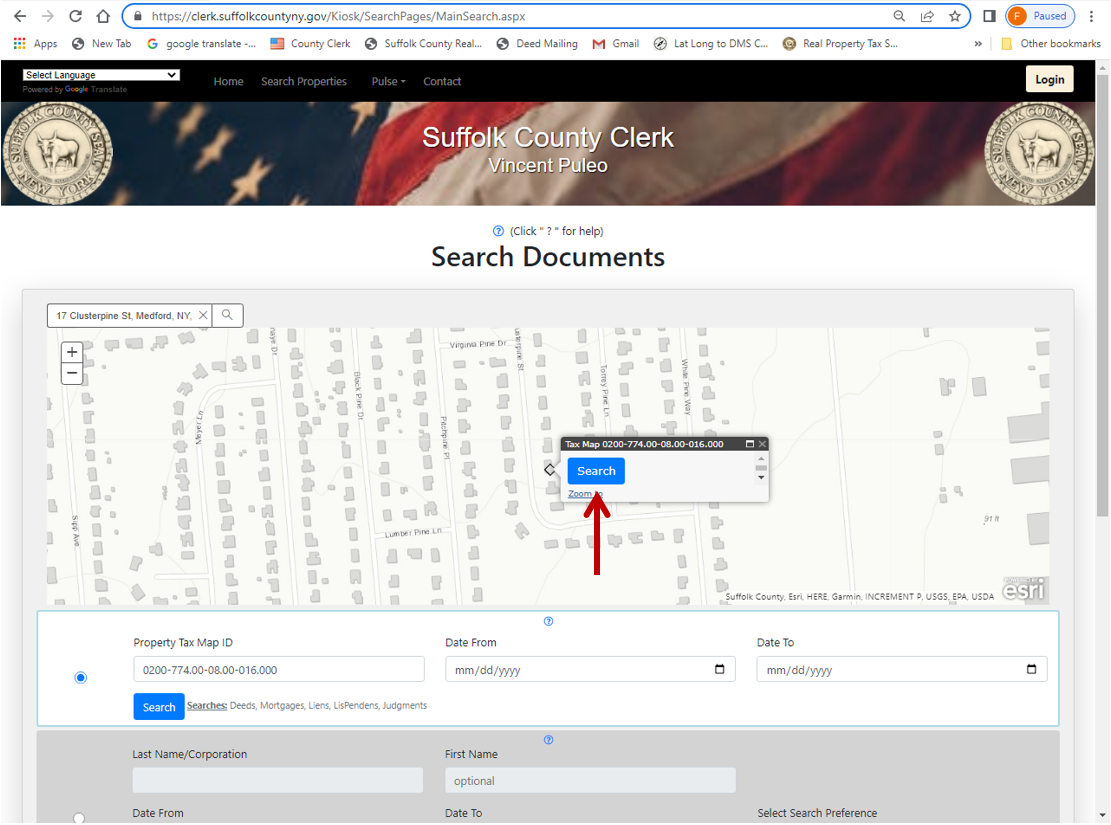Click the Login button
The image size is (1111, 825).
coord(1049,79)
